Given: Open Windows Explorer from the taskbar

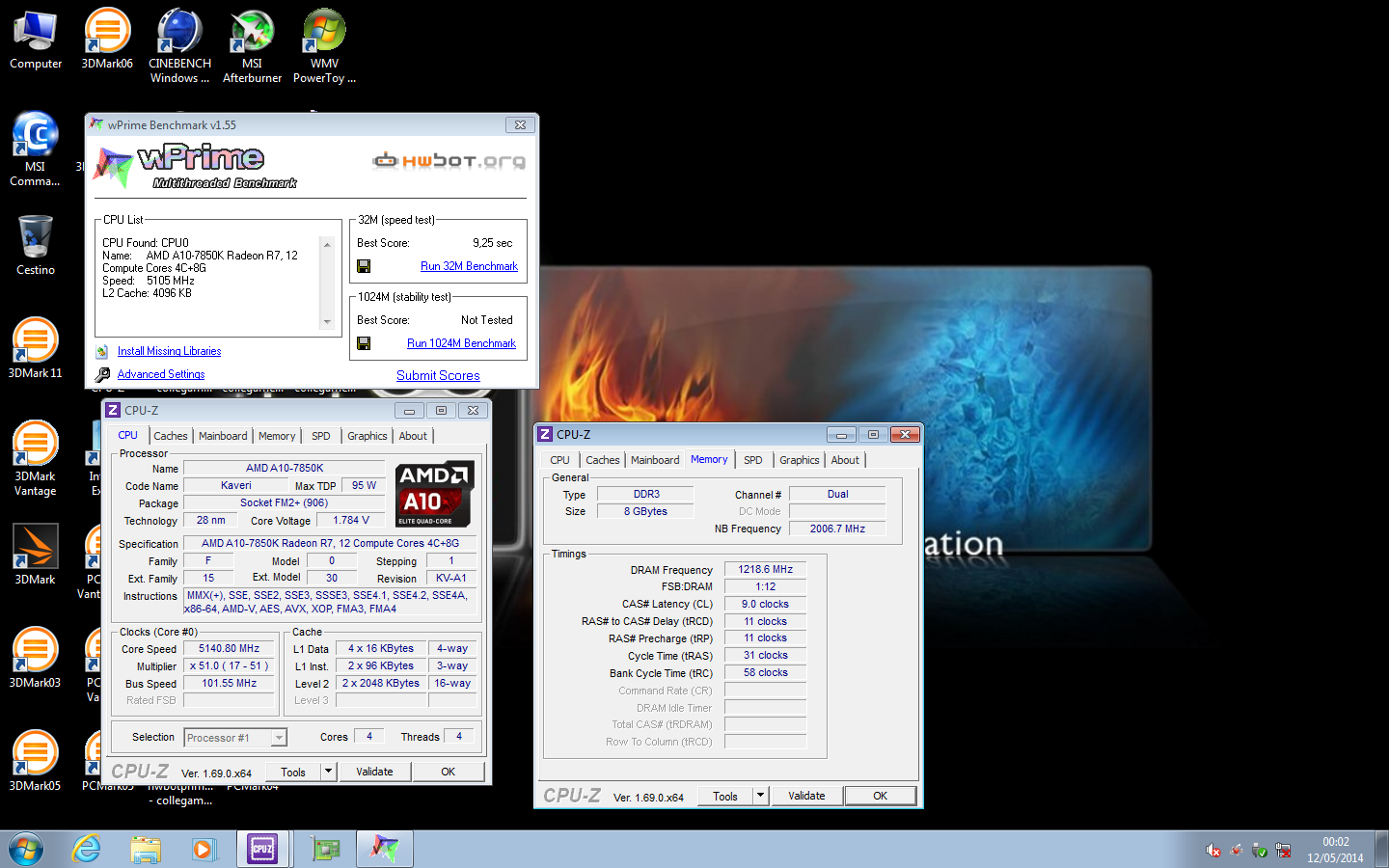Looking at the screenshot, I should pyautogui.click(x=146, y=849).
